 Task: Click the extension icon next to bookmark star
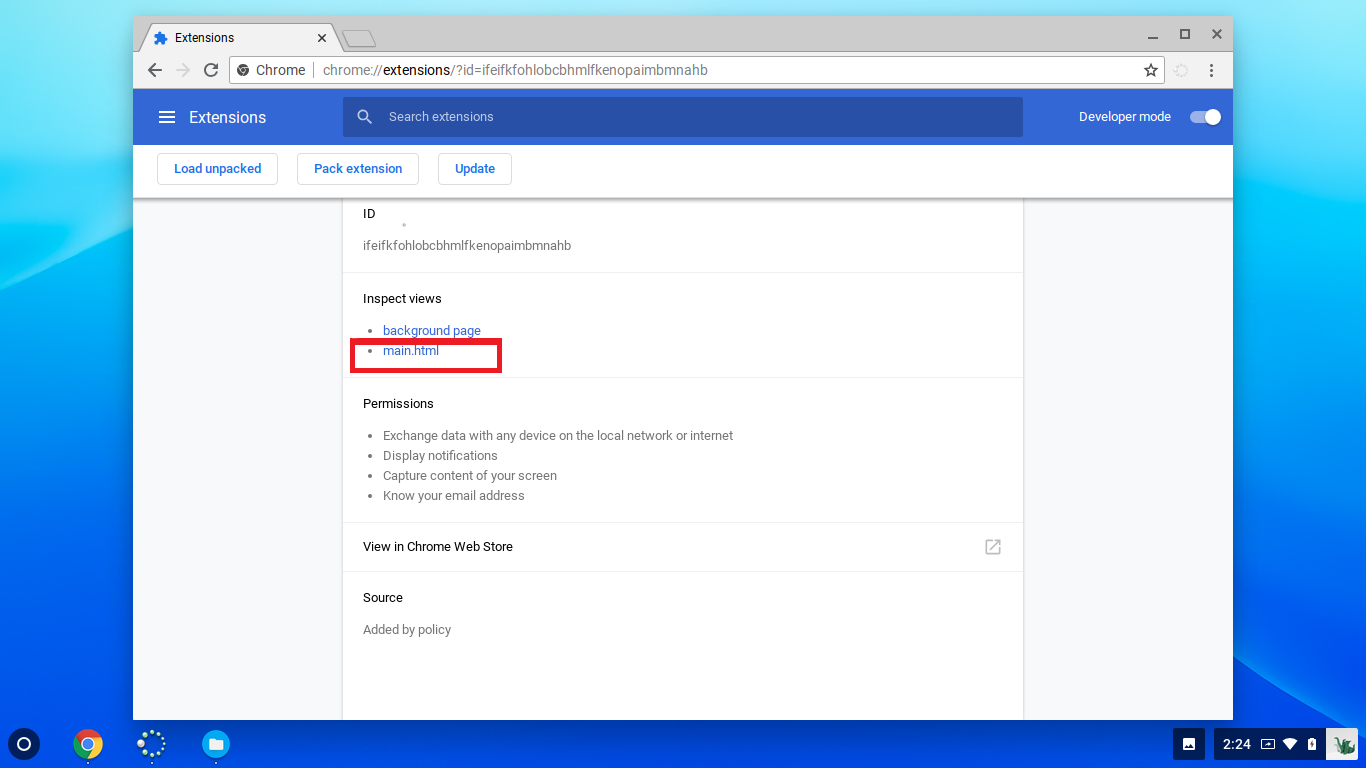pos(1181,70)
